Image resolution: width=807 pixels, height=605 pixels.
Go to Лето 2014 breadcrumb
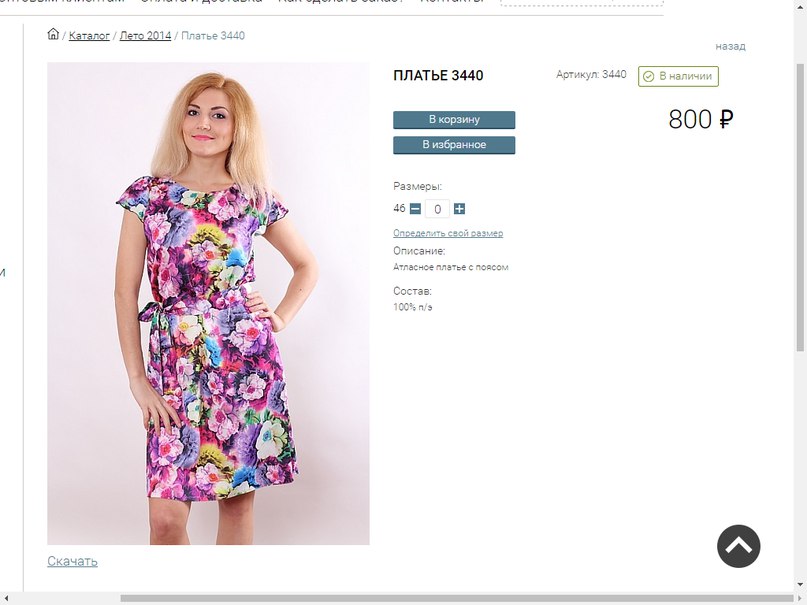coord(145,35)
